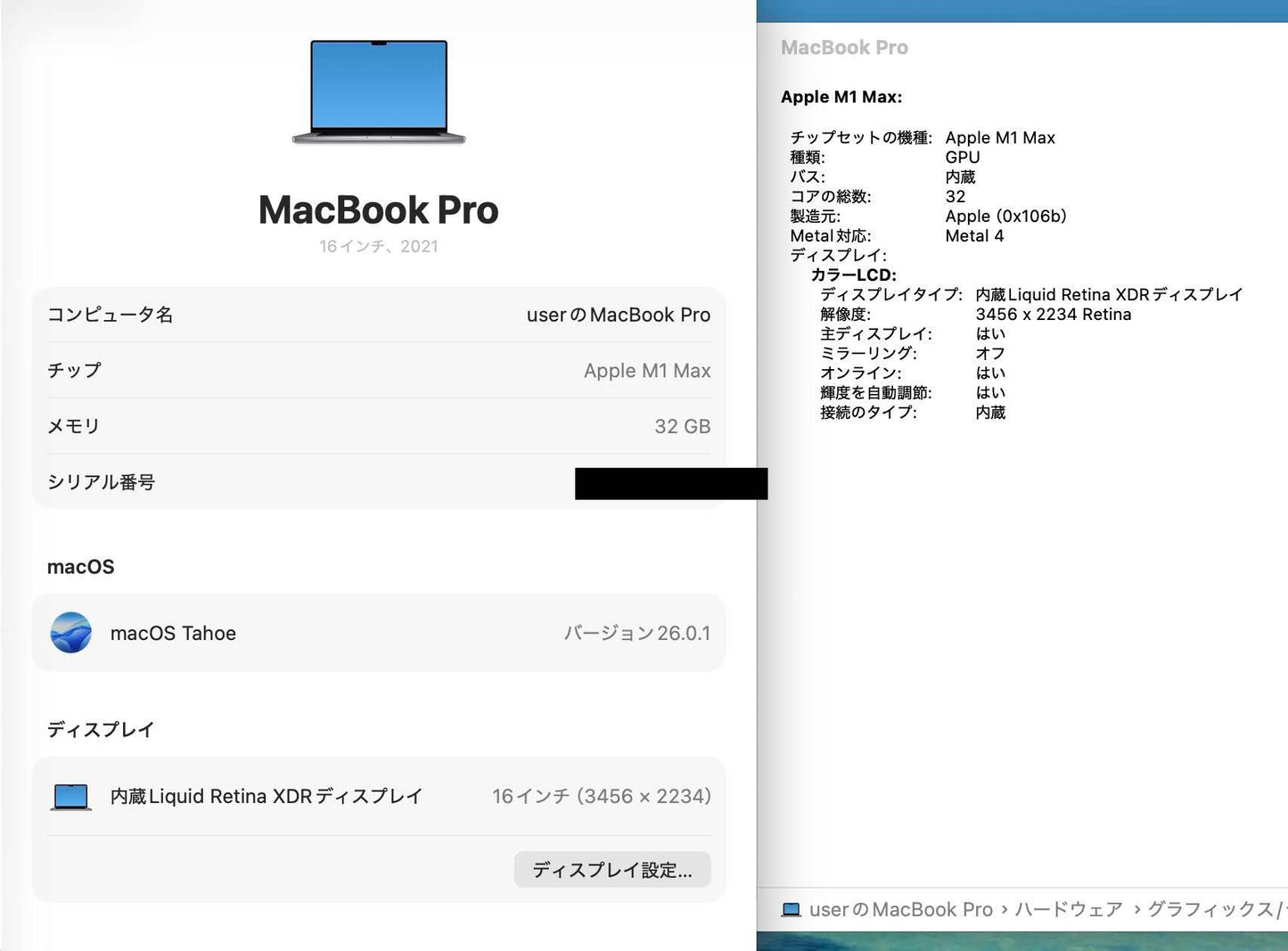
Task: Select the メモリ 32 GB row
Action: coord(379,426)
